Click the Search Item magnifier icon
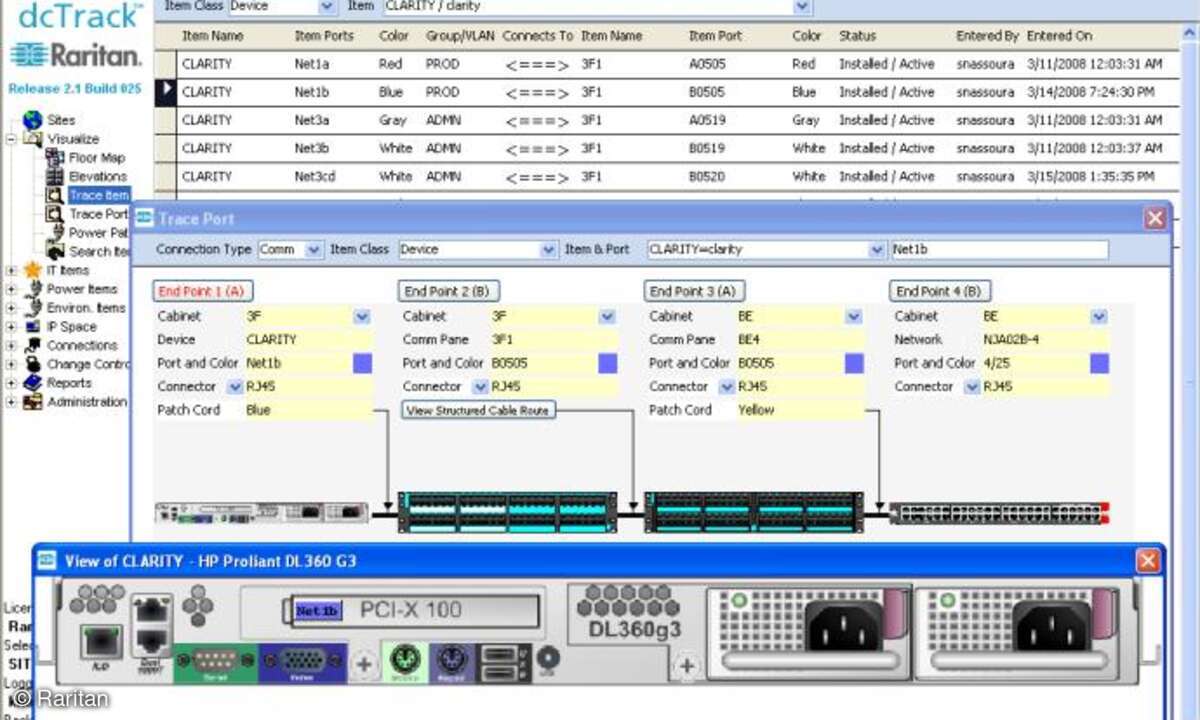The height and width of the screenshot is (720, 1200). click(54, 251)
